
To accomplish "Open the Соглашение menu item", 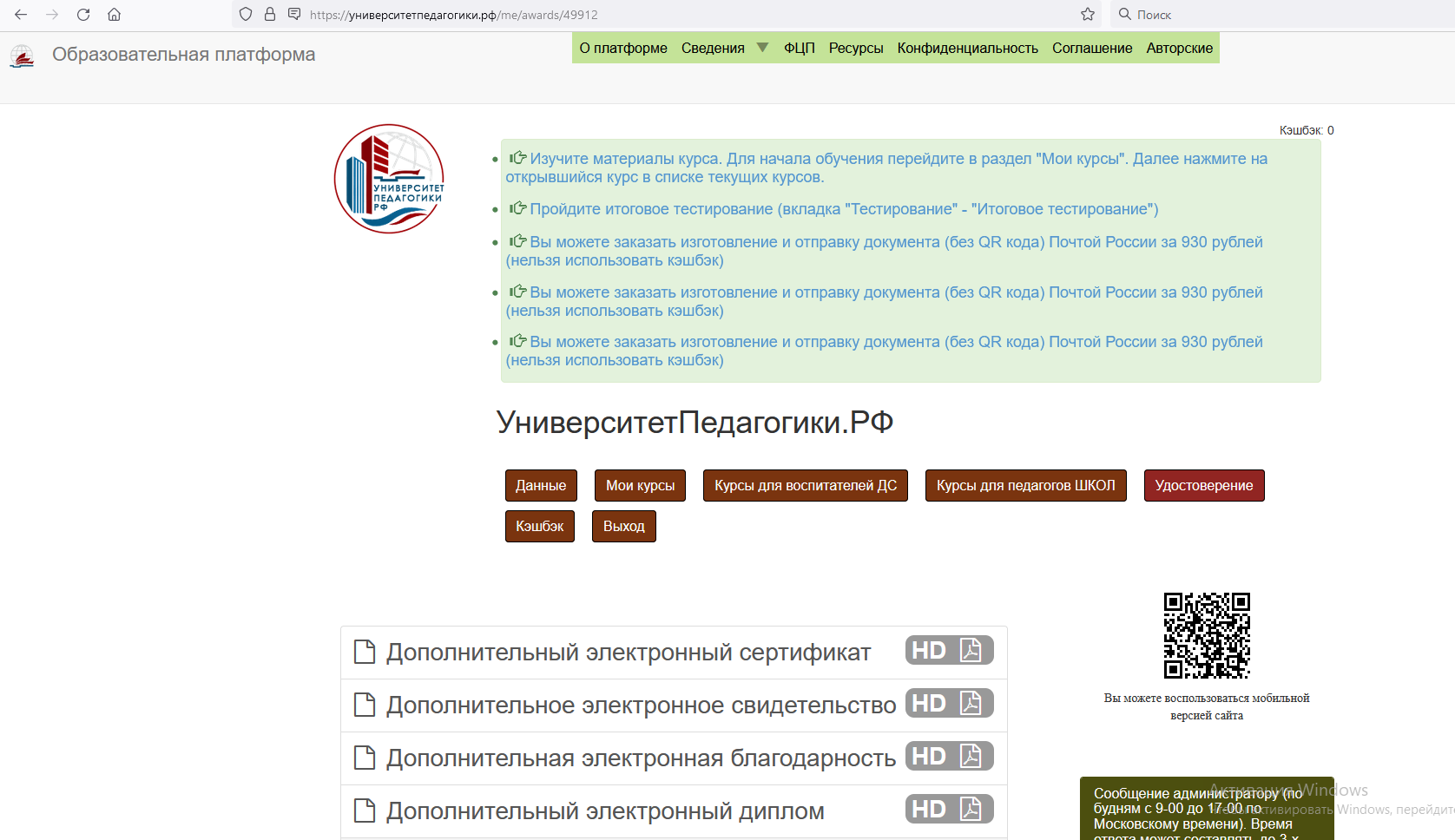I will 1092,48.
